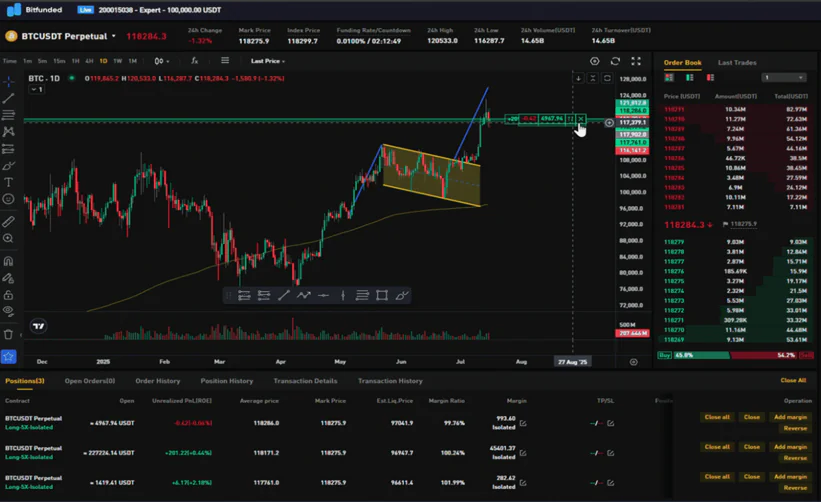Image resolution: width=821 pixels, height=502 pixels.
Task: Open order book depth dropdown showing 1
Action: 783,77
